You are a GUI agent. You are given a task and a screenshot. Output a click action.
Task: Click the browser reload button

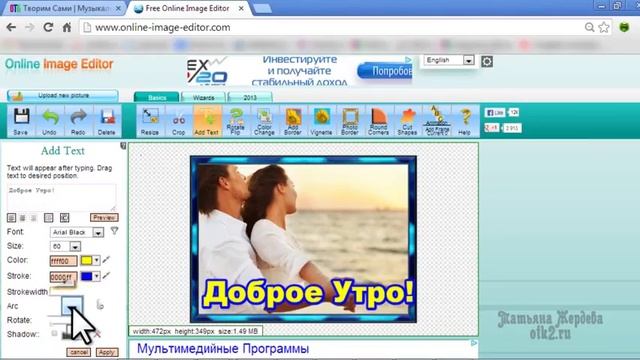click(48, 27)
